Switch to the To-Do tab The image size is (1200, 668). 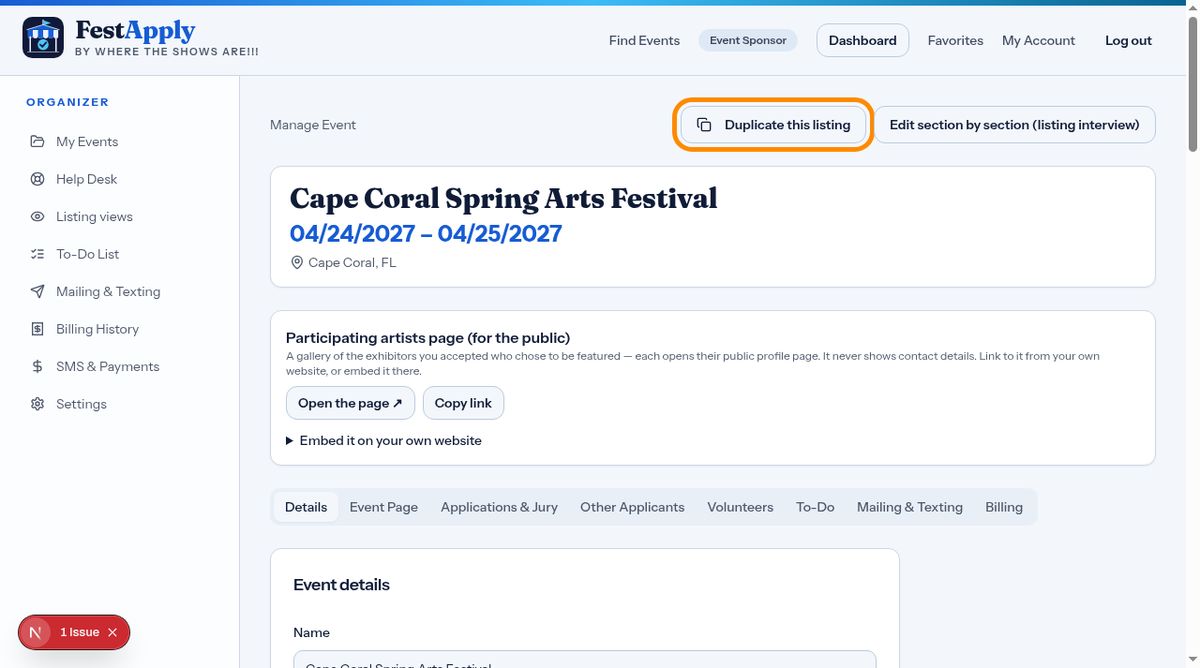point(815,507)
